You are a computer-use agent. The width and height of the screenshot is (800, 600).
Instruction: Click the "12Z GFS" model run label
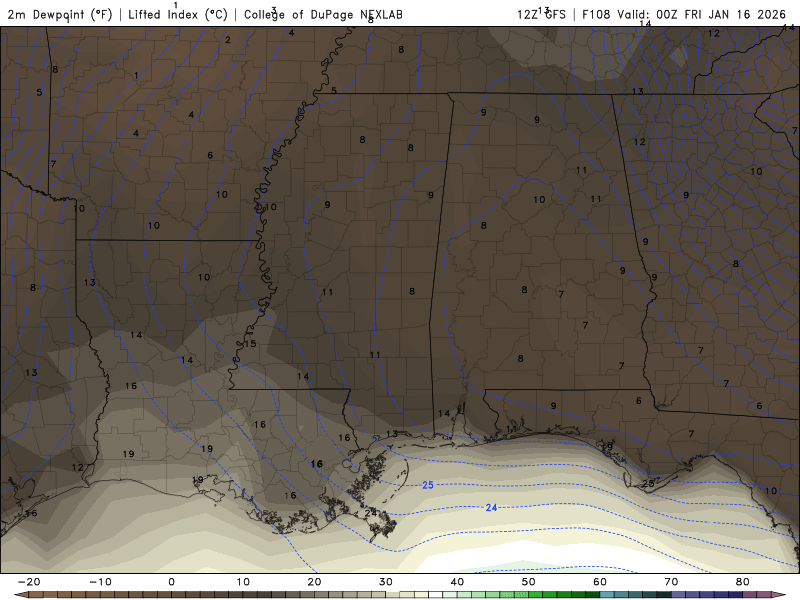tap(541, 14)
